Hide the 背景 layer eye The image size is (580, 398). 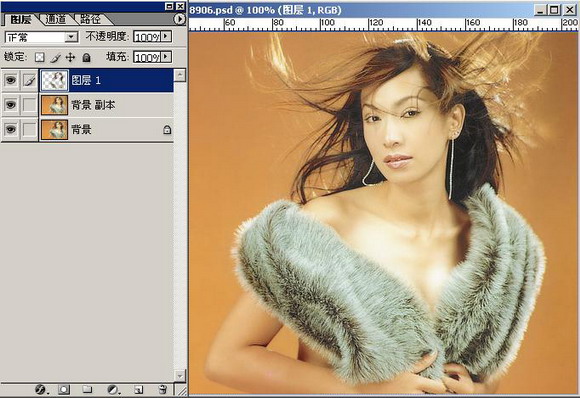(11, 129)
